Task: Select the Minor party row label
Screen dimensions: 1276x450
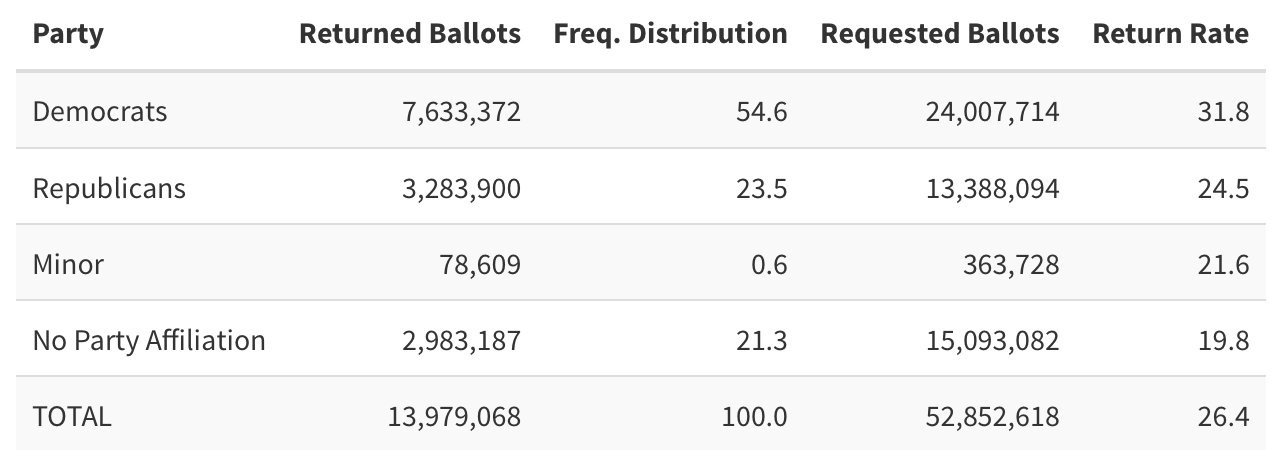Action: click(68, 264)
